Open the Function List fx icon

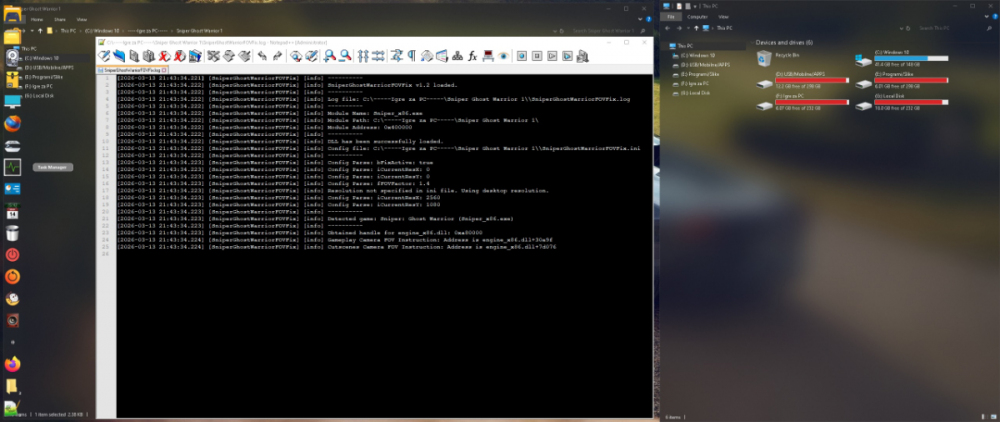click(x=471, y=56)
